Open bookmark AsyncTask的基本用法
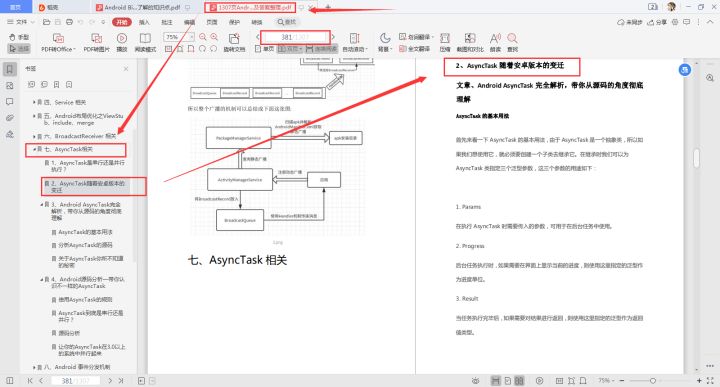This screenshot has width=720, height=387. (x=85, y=232)
